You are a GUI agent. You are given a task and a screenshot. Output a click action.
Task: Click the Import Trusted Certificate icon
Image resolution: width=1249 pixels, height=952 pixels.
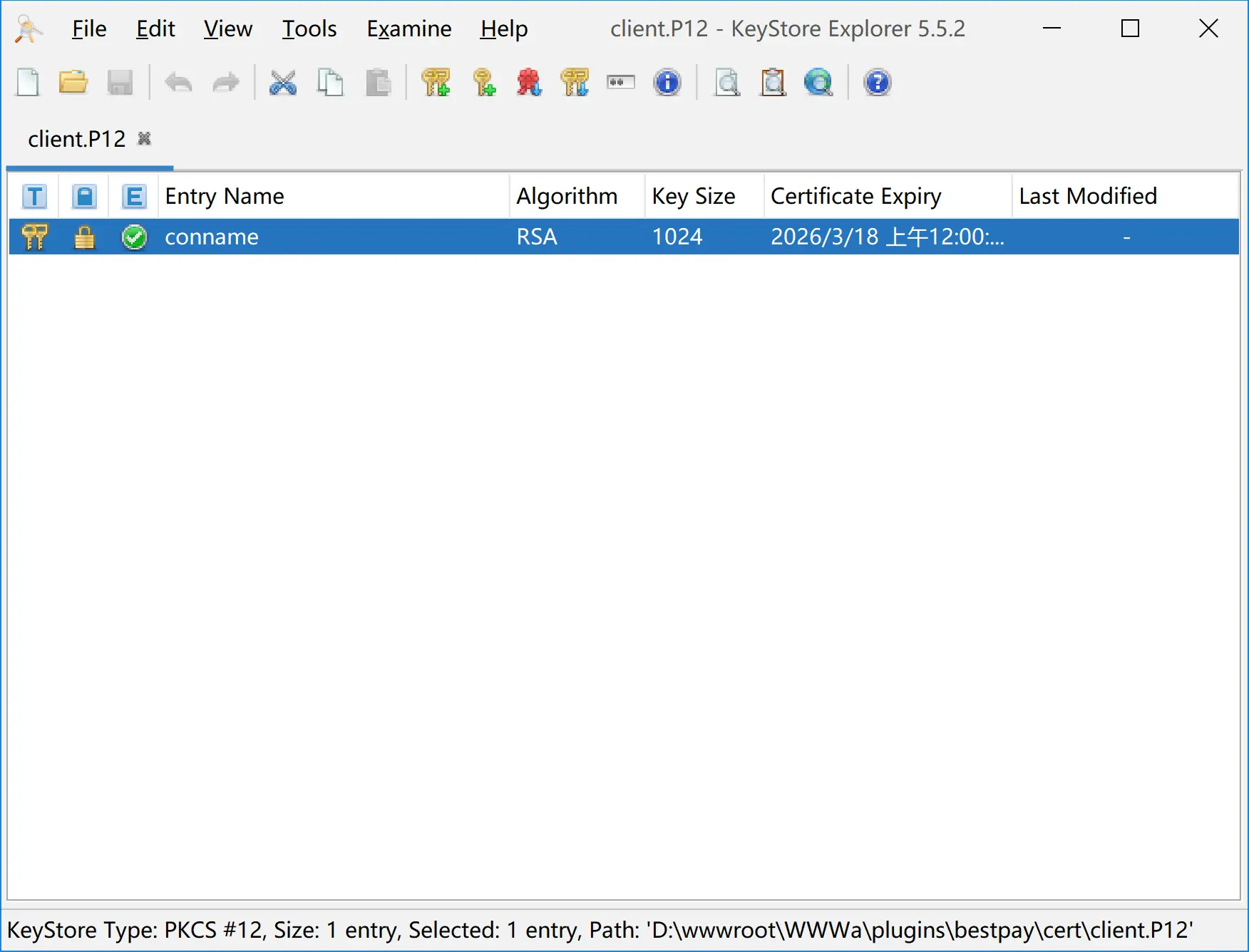tap(529, 83)
